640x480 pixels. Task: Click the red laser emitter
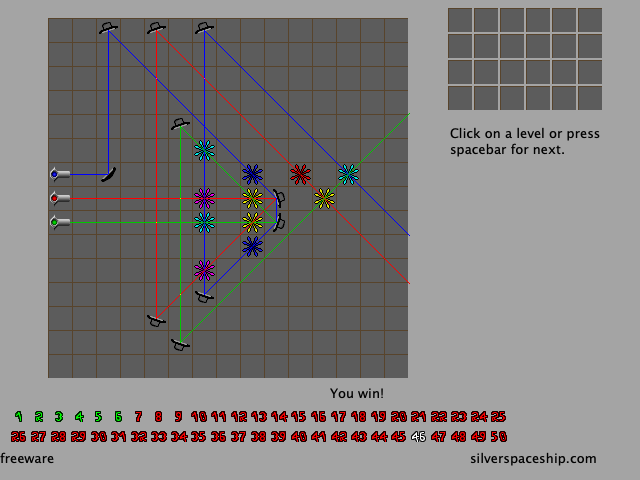60,198
